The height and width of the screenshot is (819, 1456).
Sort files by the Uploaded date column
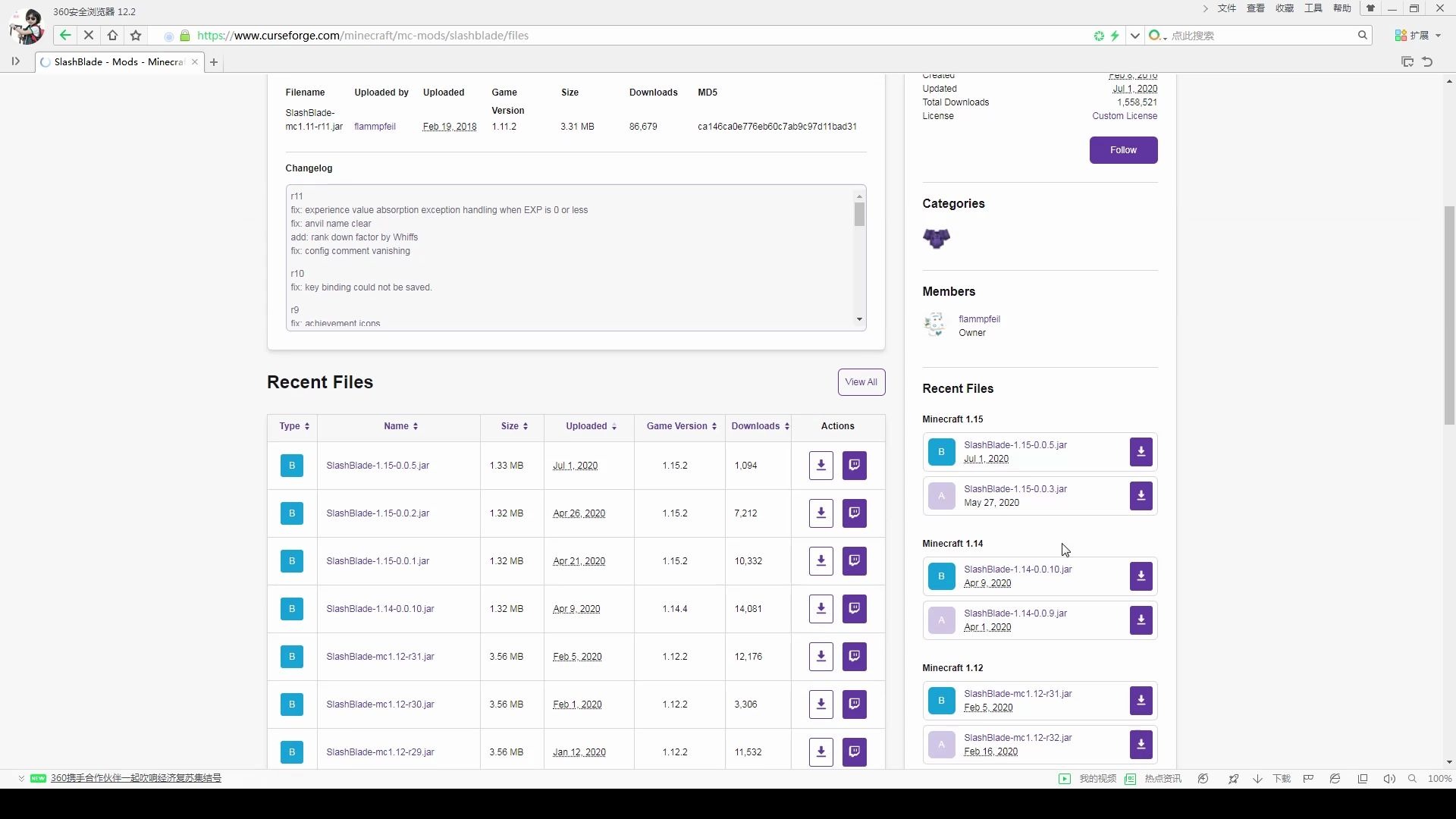click(x=591, y=426)
